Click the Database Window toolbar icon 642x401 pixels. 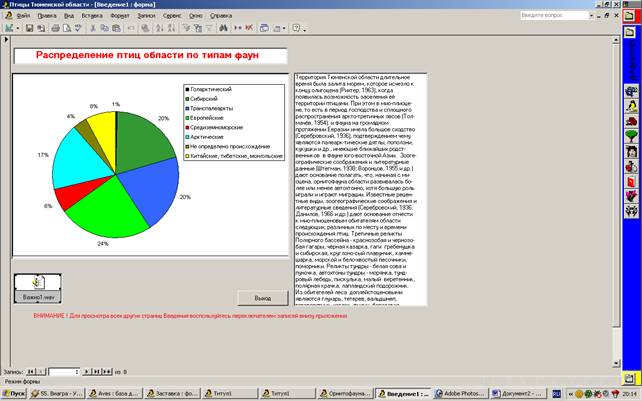264,28
